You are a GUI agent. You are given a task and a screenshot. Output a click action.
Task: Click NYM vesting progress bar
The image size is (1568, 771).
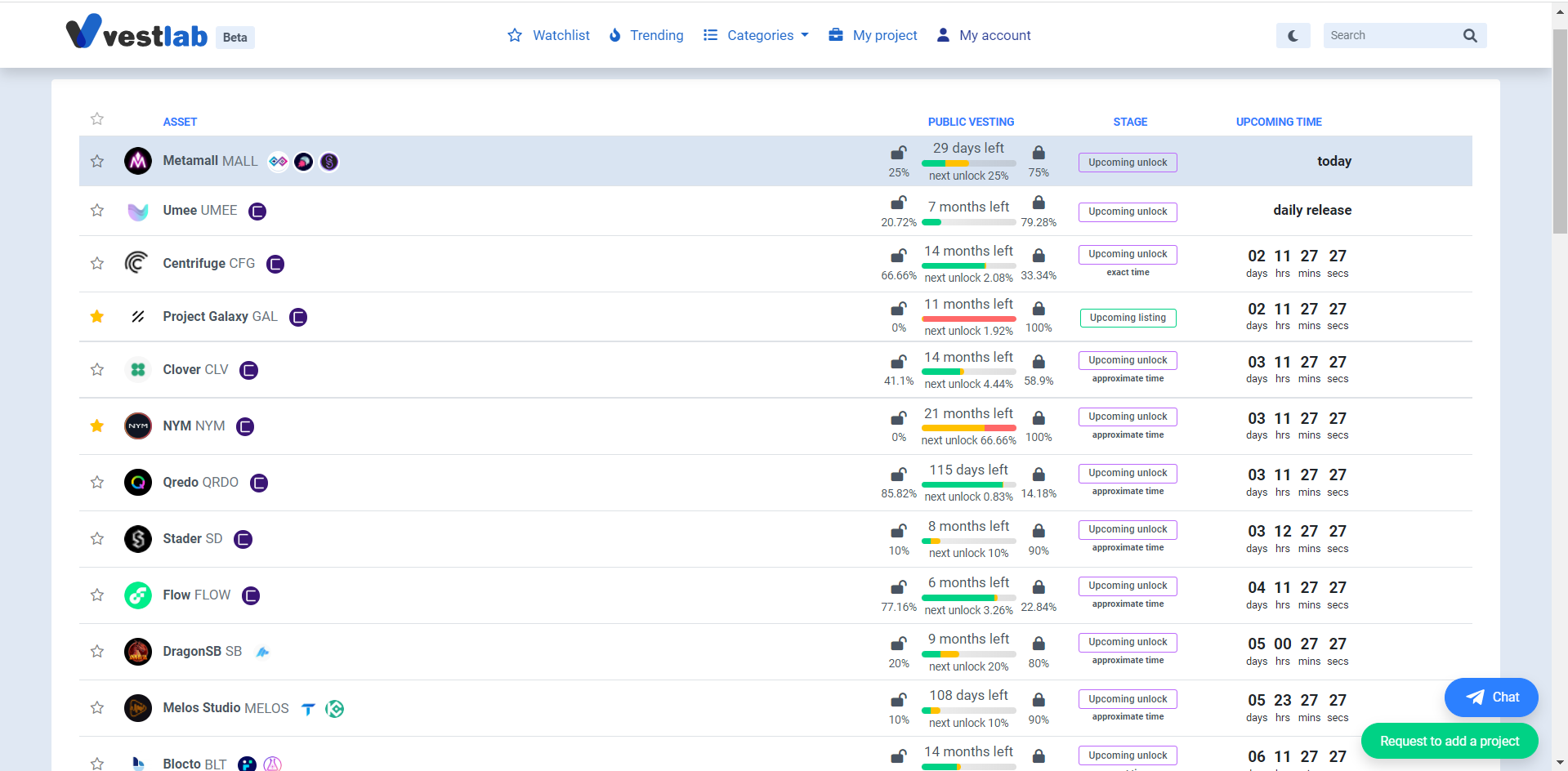(968, 428)
